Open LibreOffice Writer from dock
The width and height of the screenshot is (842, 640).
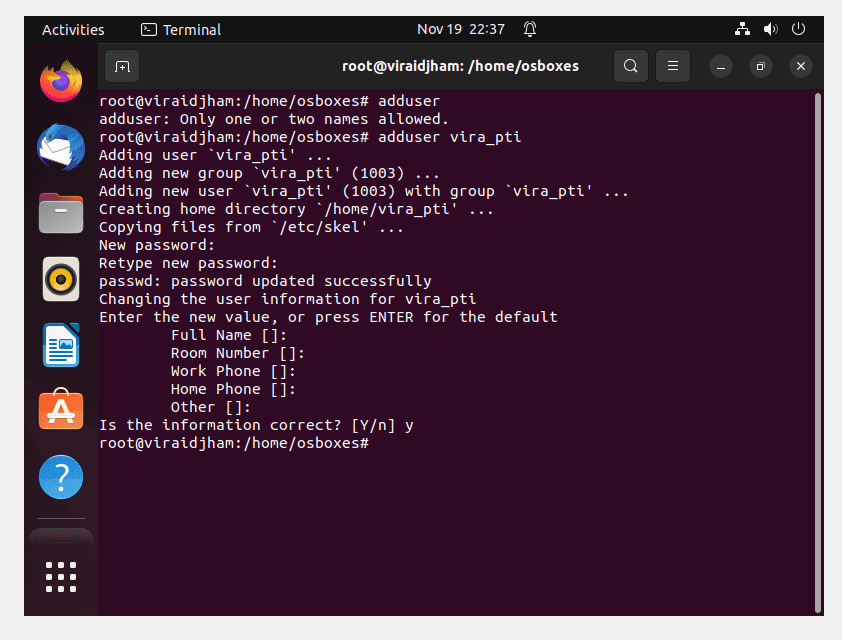61,345
